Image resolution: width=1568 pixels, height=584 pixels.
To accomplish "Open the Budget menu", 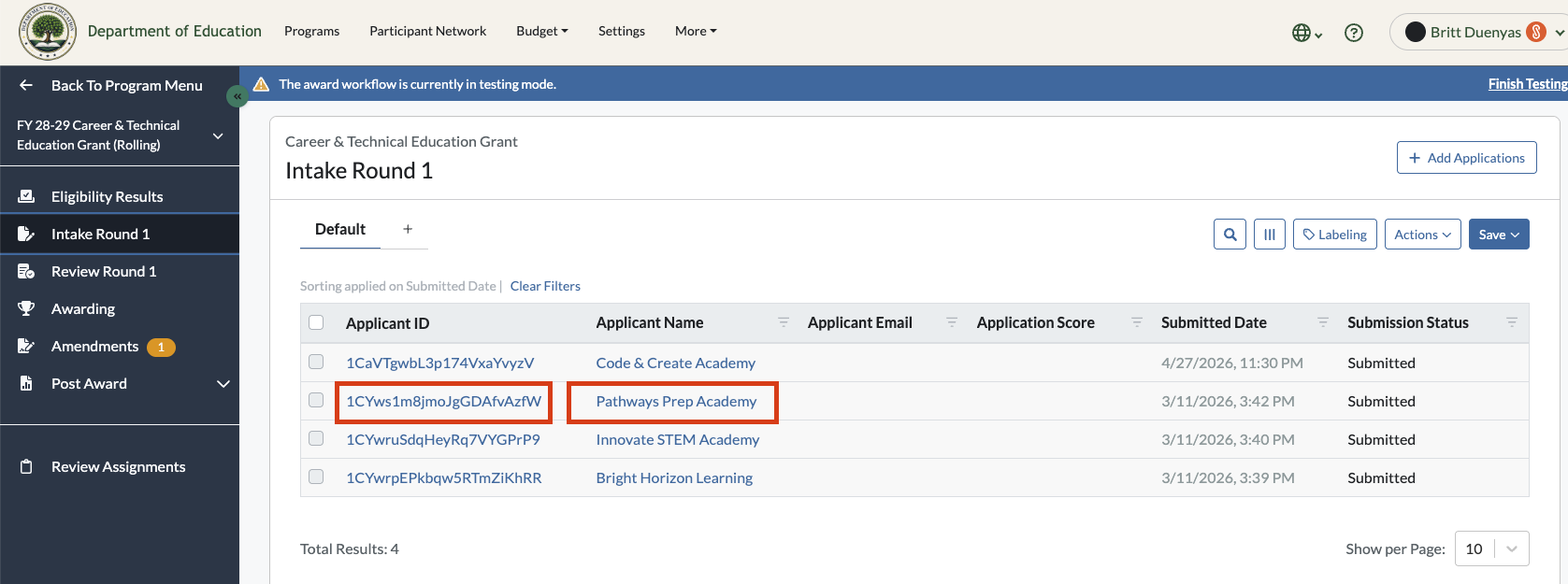I will 542,31.
